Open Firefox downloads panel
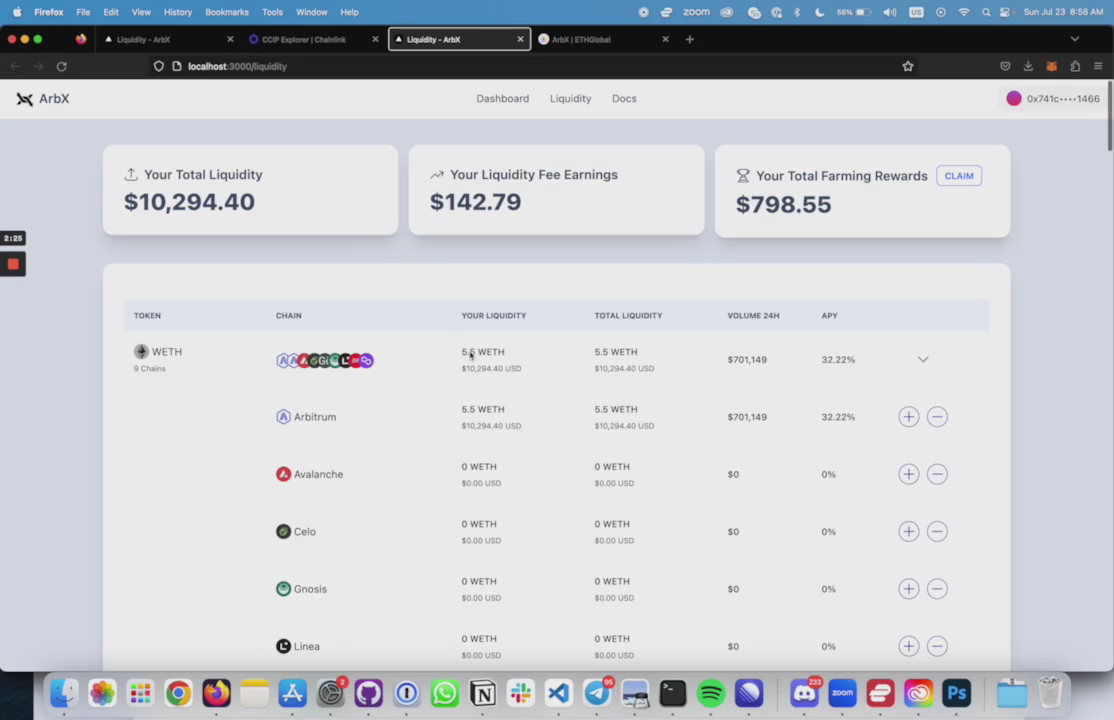This screenshot has width=1114, height=720. (1028, 66)
